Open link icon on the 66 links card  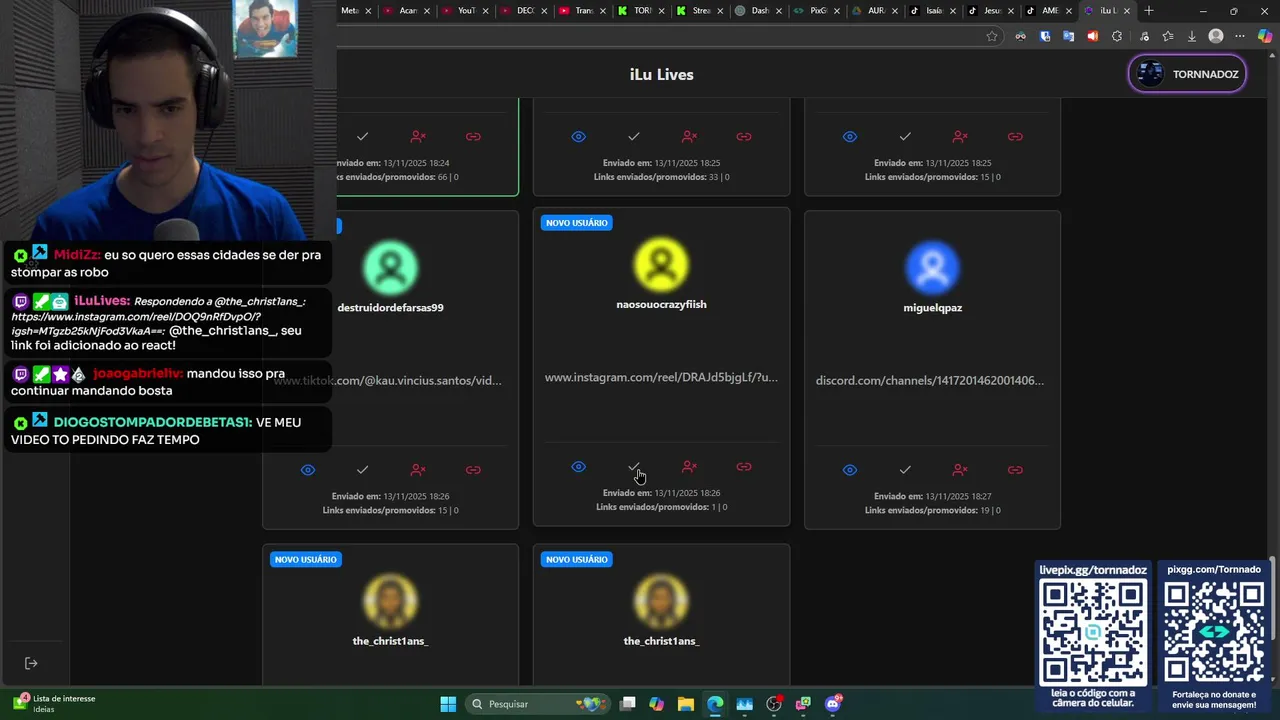[x=473, y=136]
